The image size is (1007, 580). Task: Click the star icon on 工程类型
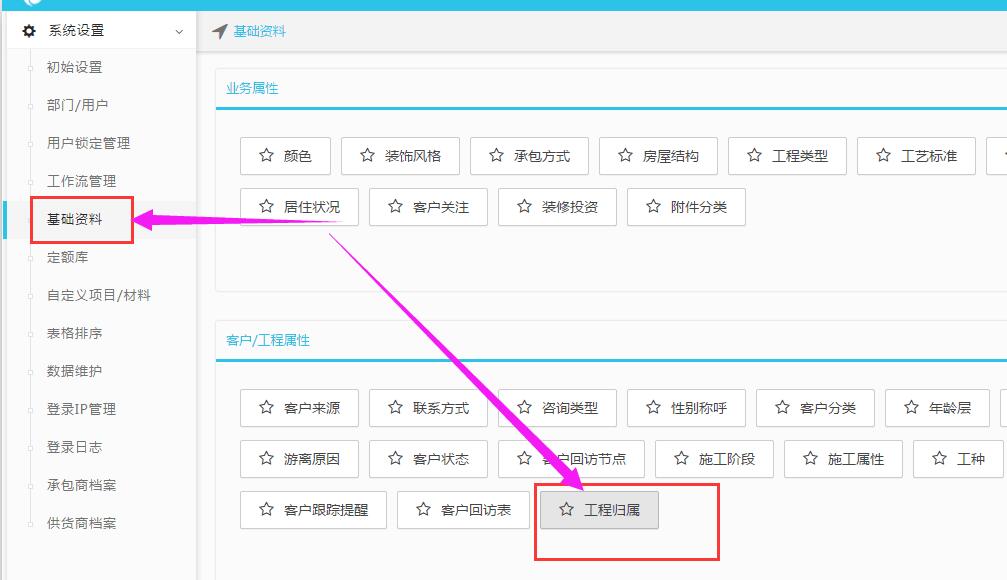(754, 156)
